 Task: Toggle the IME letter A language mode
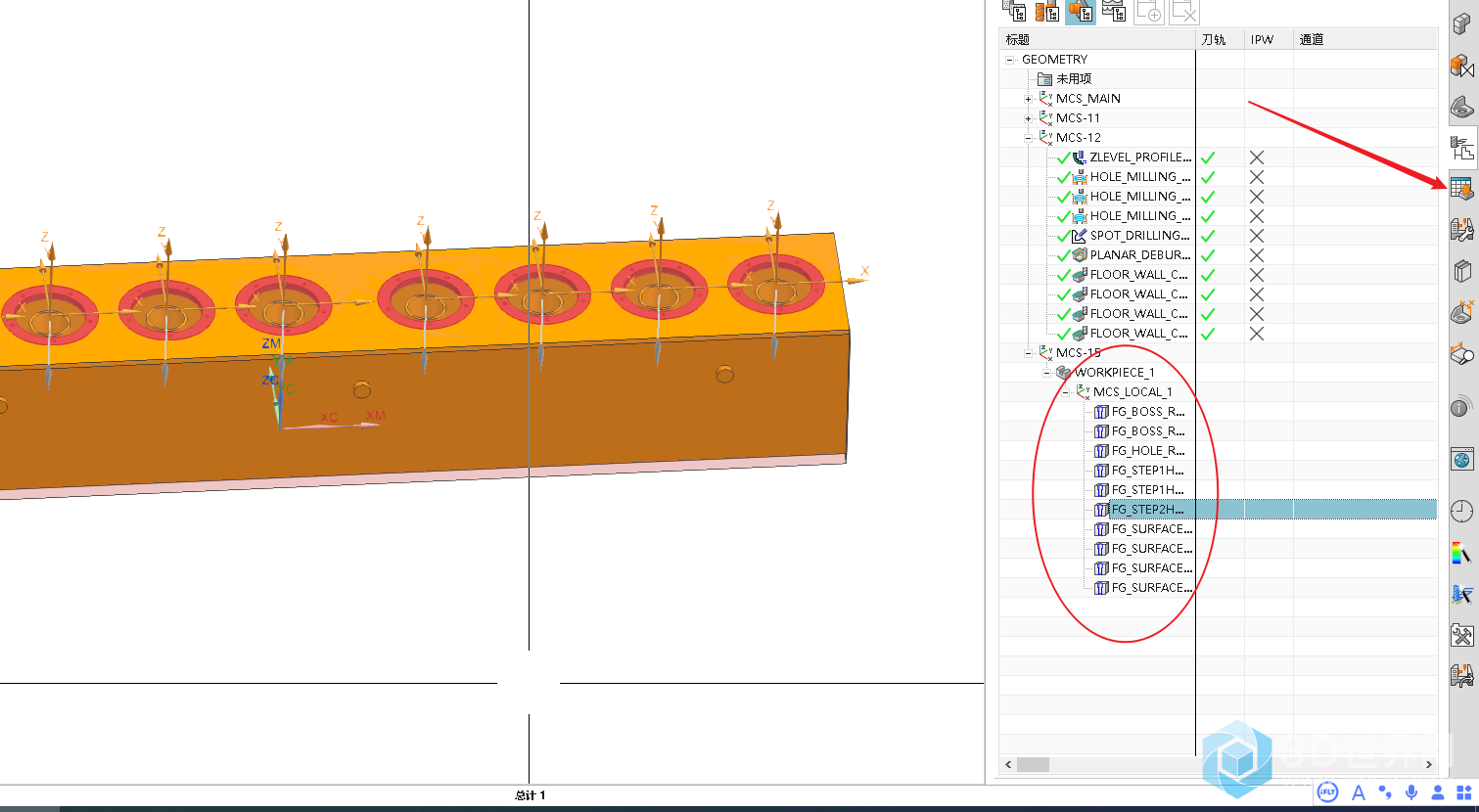[1359, 793]
